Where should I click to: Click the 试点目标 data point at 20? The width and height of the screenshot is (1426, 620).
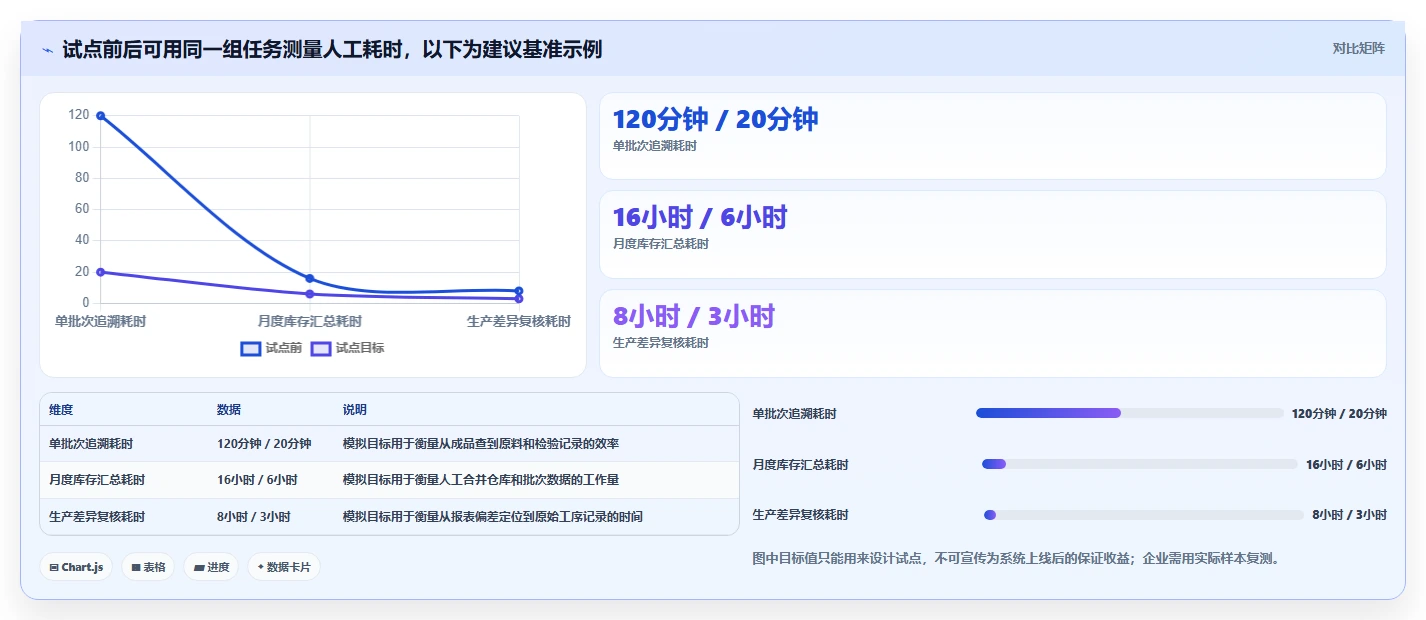tap(100, 272)
